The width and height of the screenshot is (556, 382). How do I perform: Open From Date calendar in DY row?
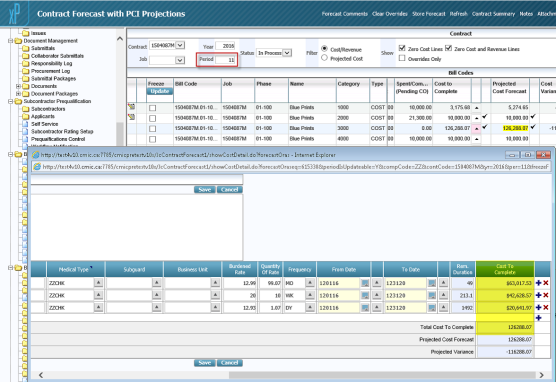365,308
